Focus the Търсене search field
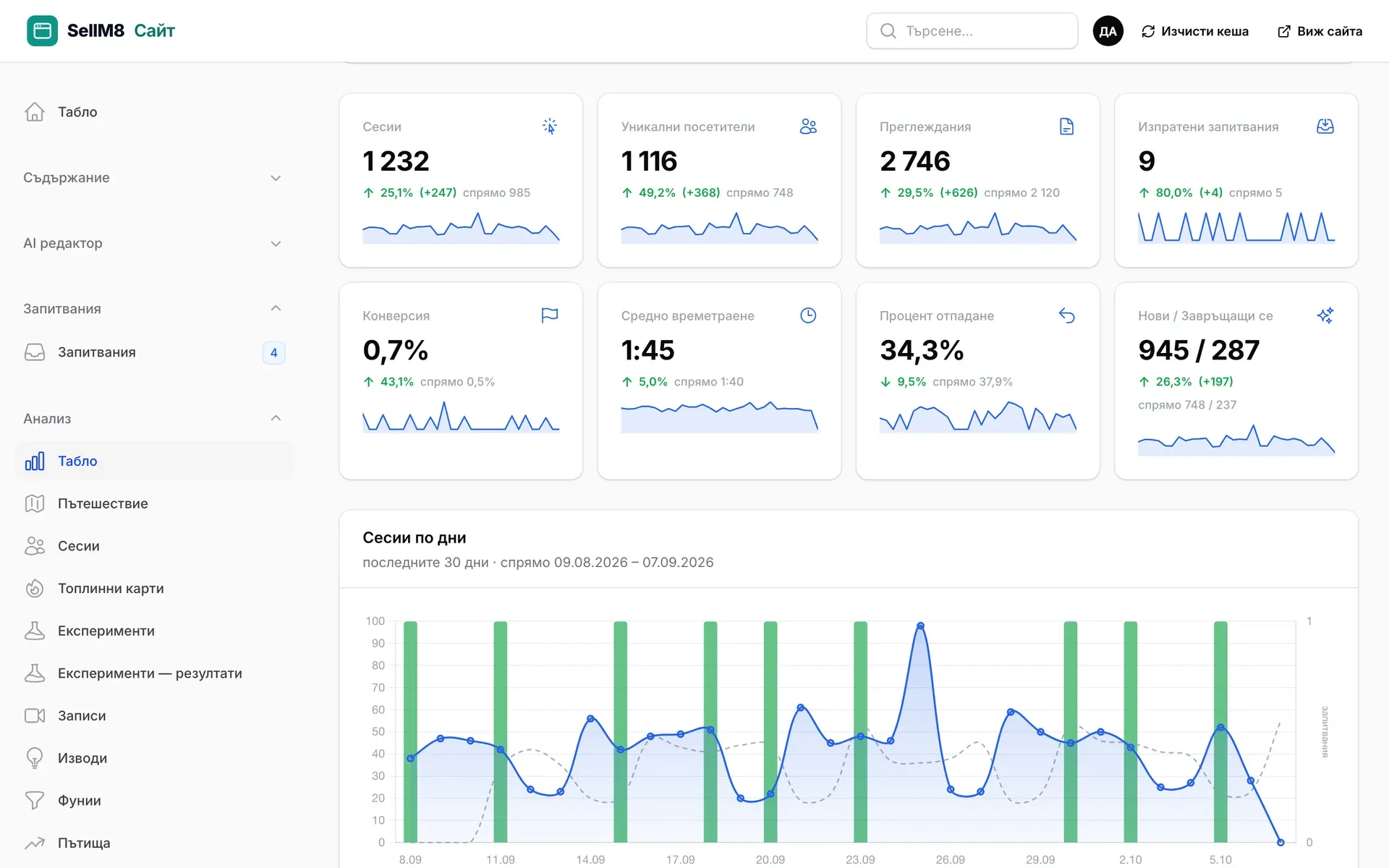1389x868 pixels. (x=972, y=31)
